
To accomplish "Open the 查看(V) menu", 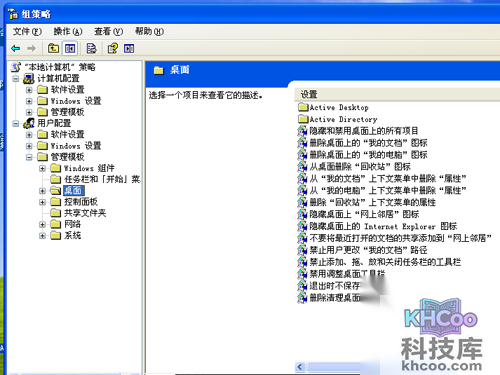I will coord(108,31).
